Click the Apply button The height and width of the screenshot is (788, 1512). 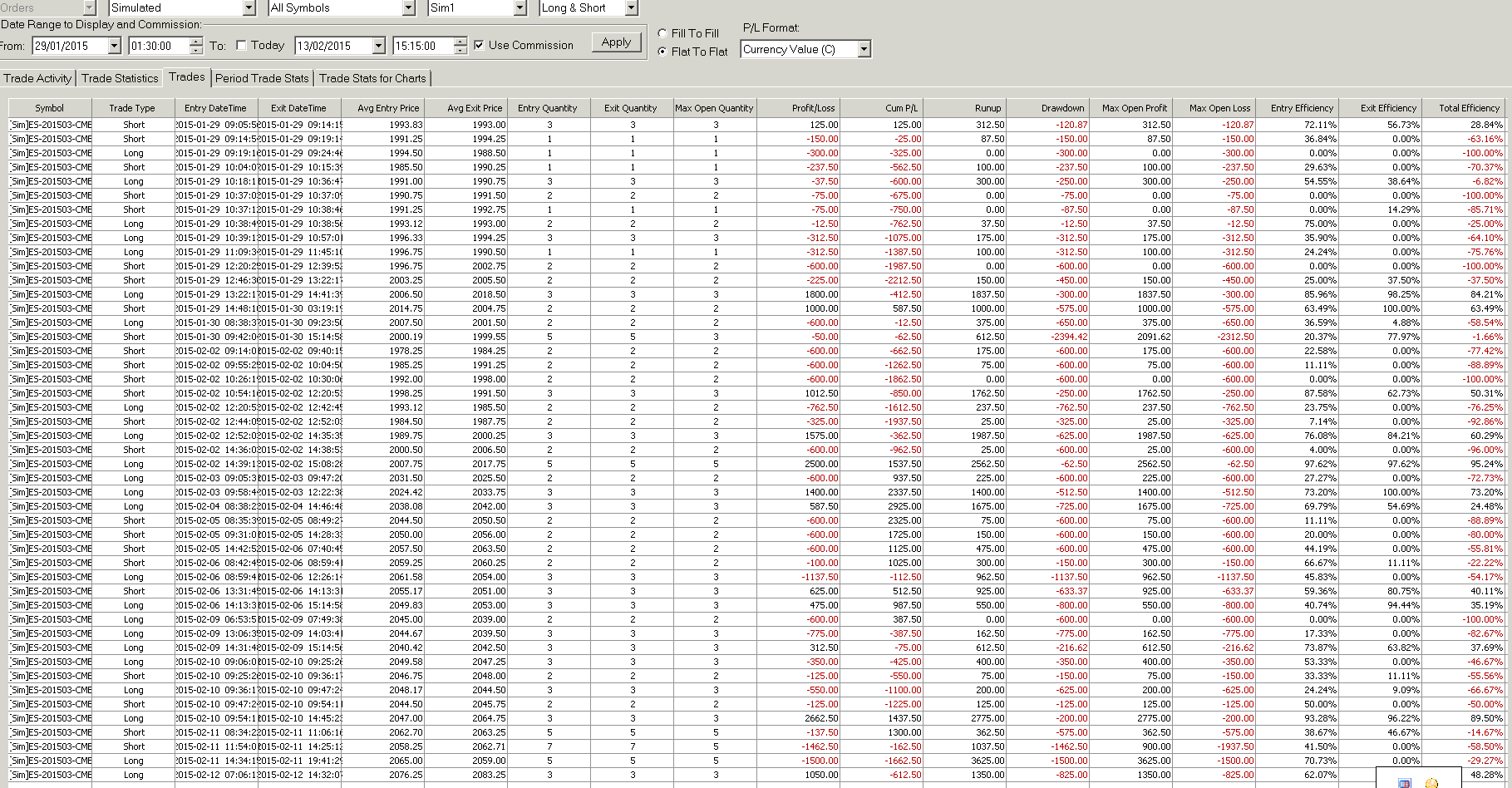(616, 42)
